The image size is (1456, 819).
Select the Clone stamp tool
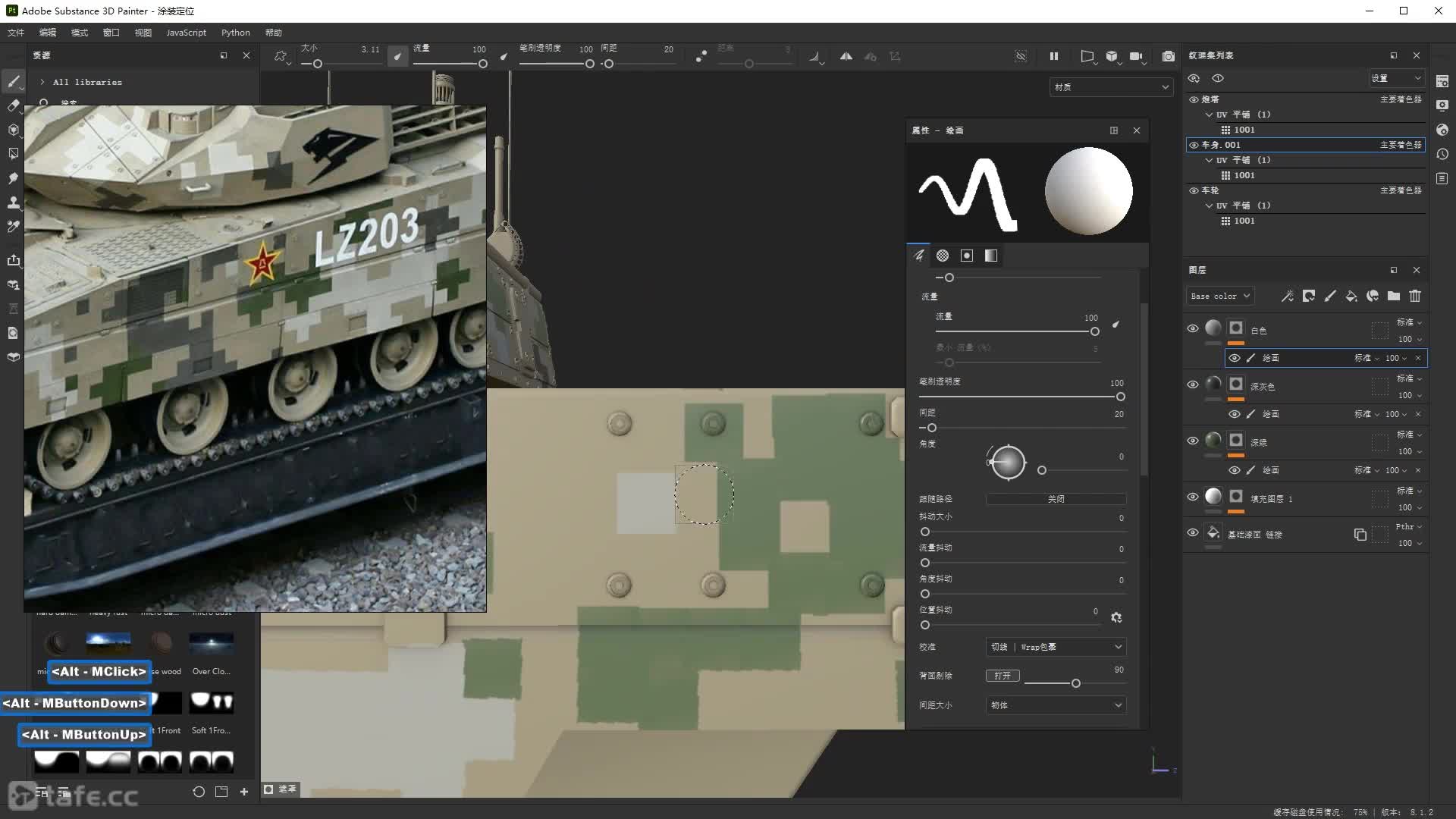[x=13, y=202]
